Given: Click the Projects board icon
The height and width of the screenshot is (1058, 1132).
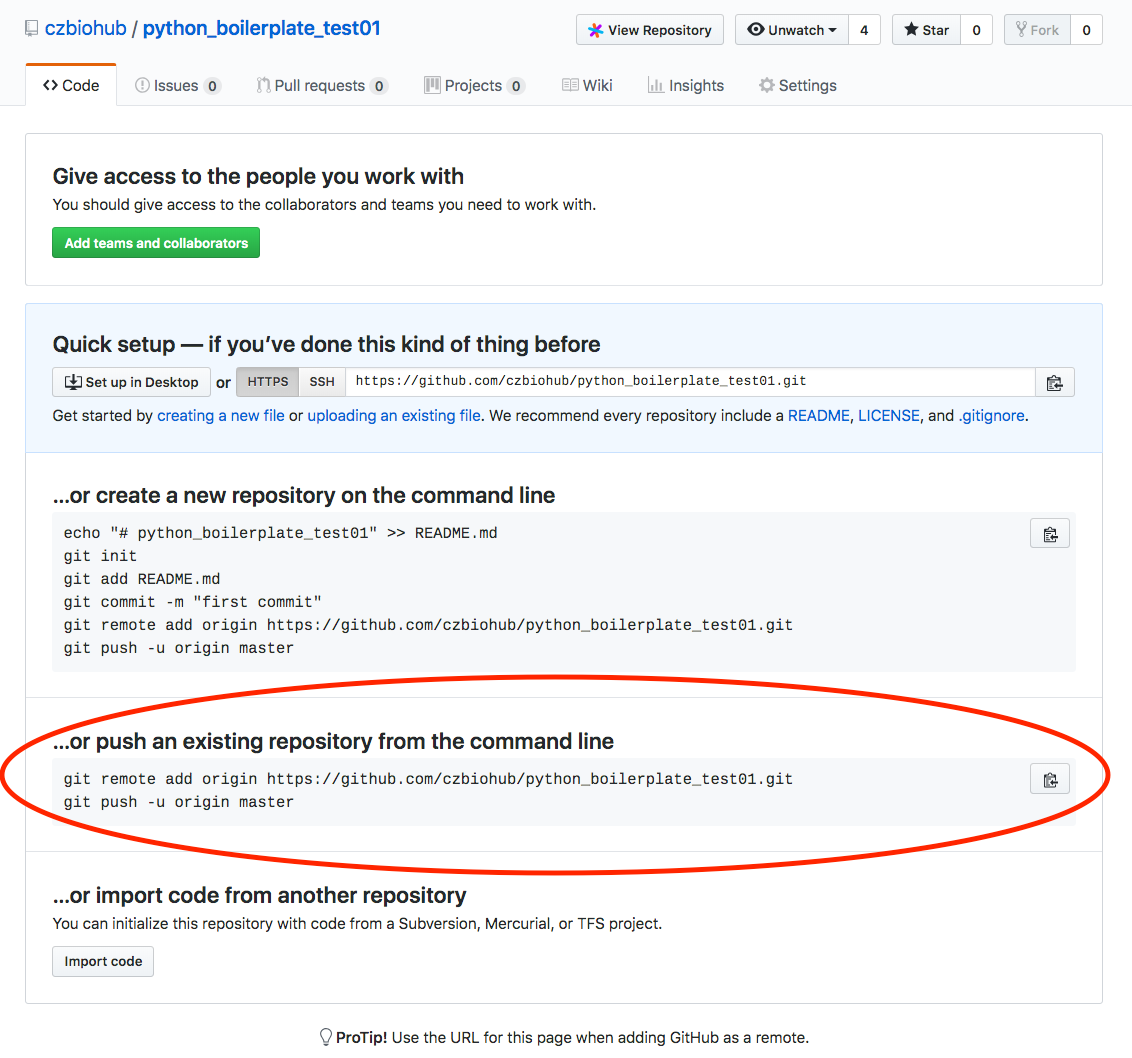Looking at the screenshot, I should (432, 85).
